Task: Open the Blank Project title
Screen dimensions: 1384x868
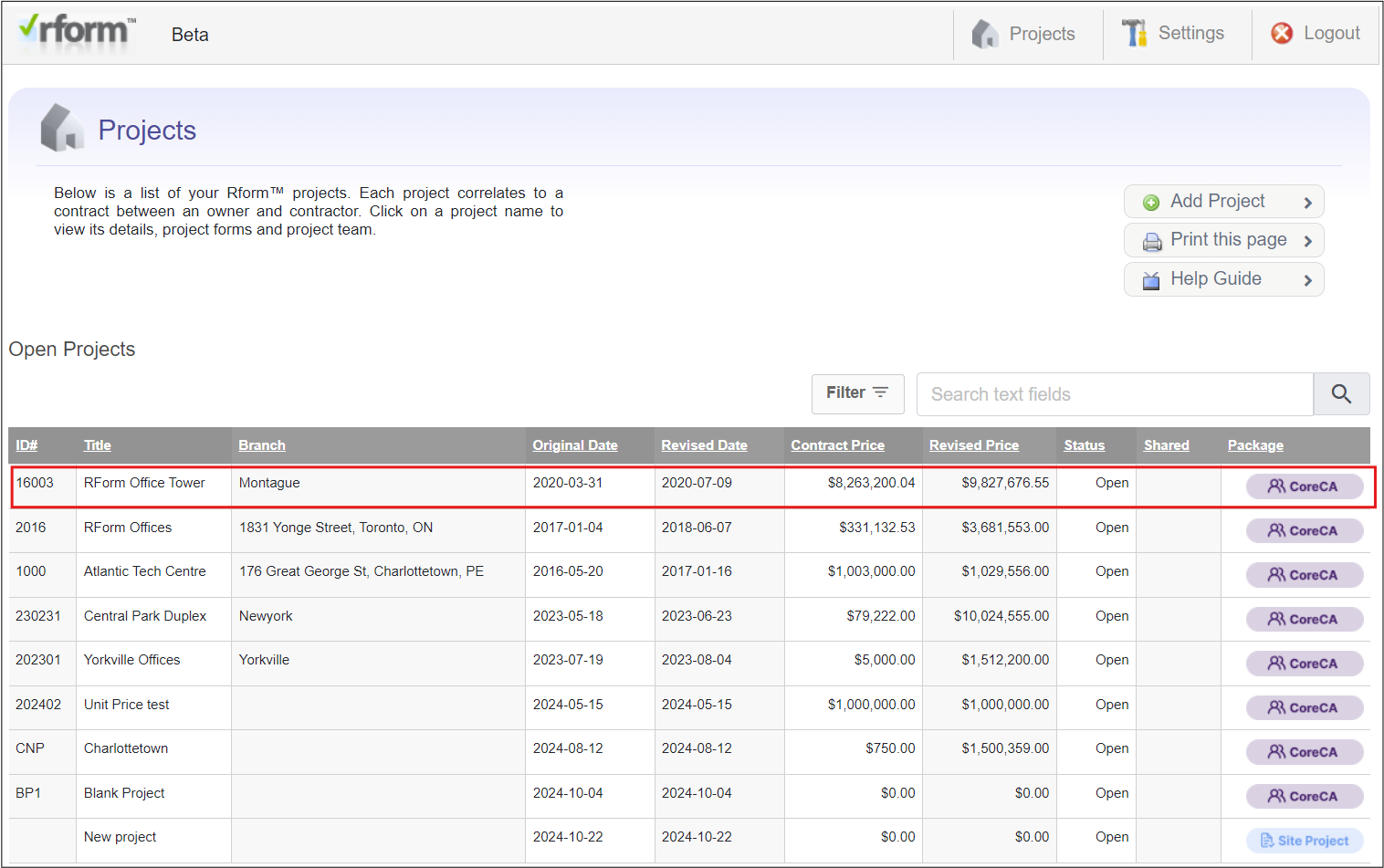Action: (124, 793)
